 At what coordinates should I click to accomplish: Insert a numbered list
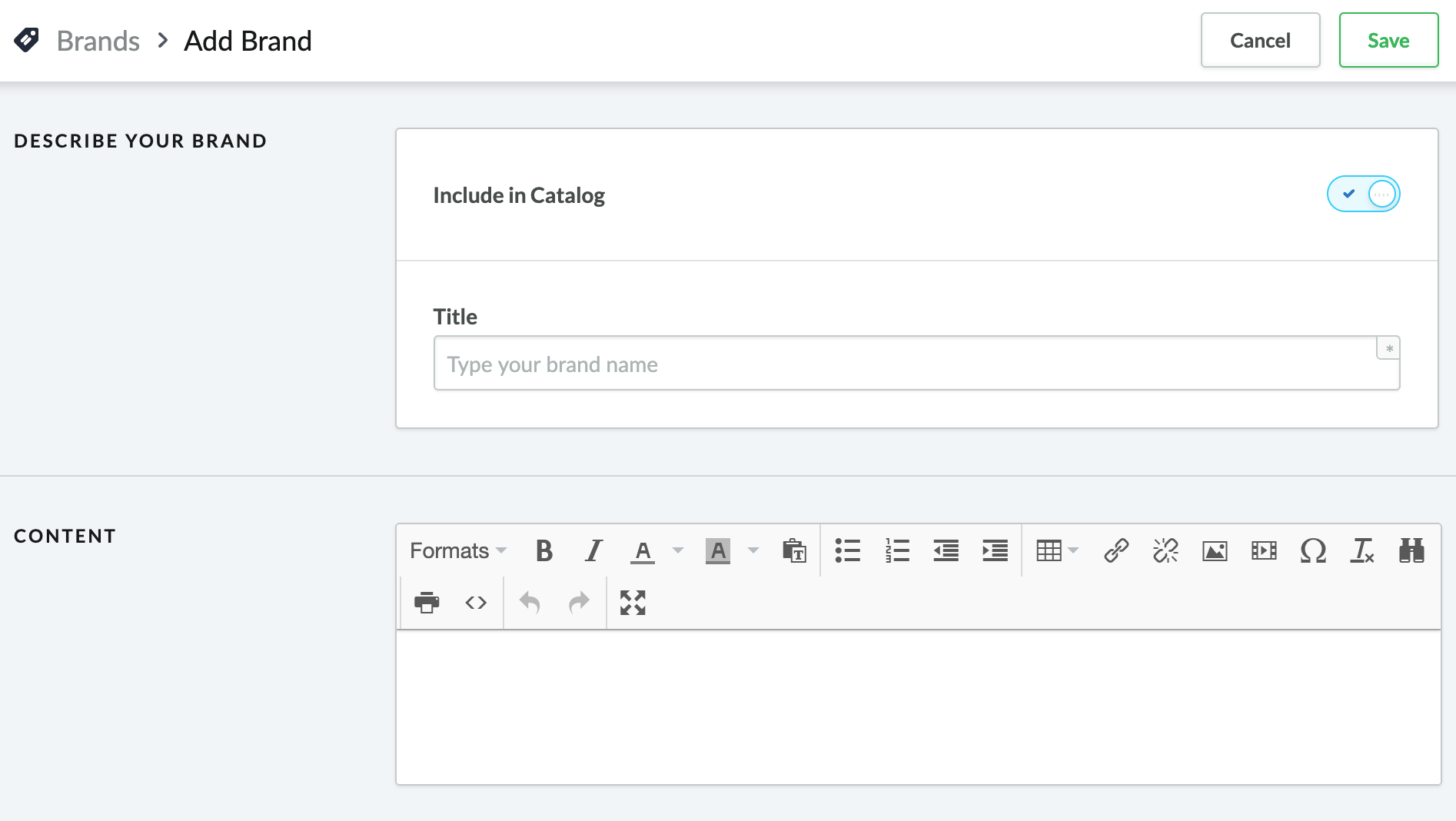coord(896,550)
